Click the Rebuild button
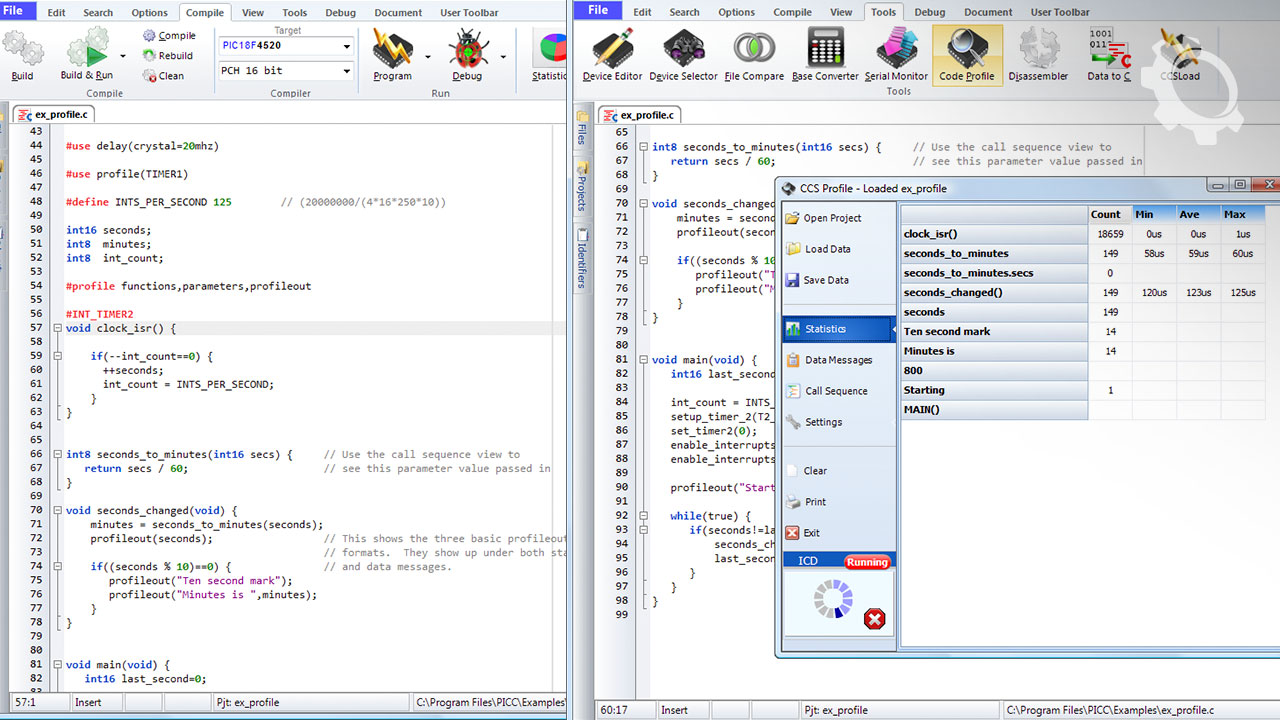This screenshot has height=720, width=1280. point(168,56)
